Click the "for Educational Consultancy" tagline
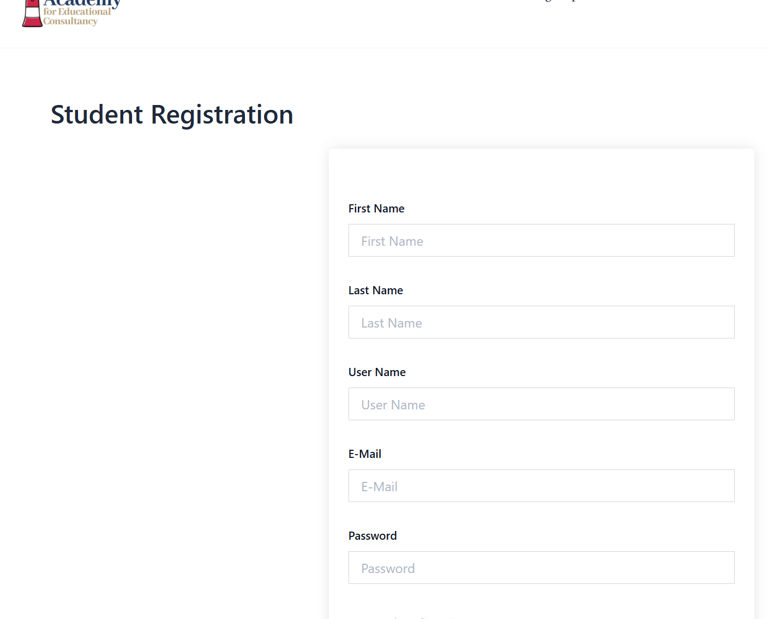 click(77, 17)
